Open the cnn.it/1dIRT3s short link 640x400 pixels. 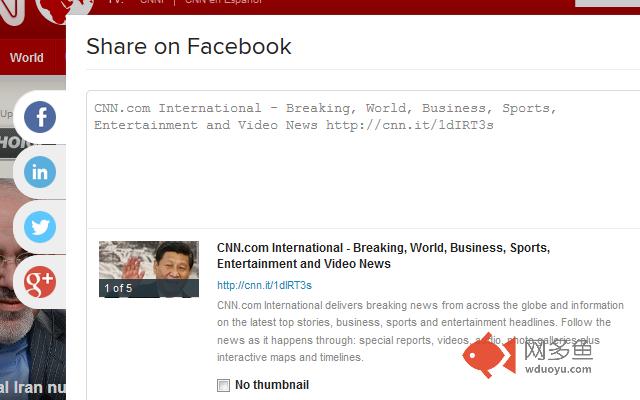(264, 285)
